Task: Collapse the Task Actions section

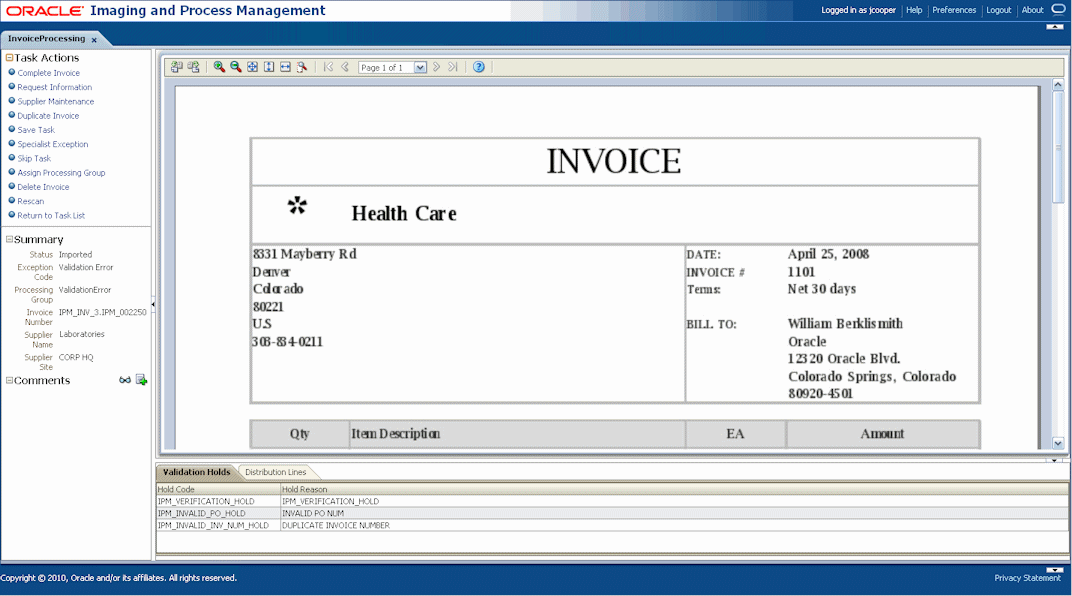Action: click(x=10, y=58)
